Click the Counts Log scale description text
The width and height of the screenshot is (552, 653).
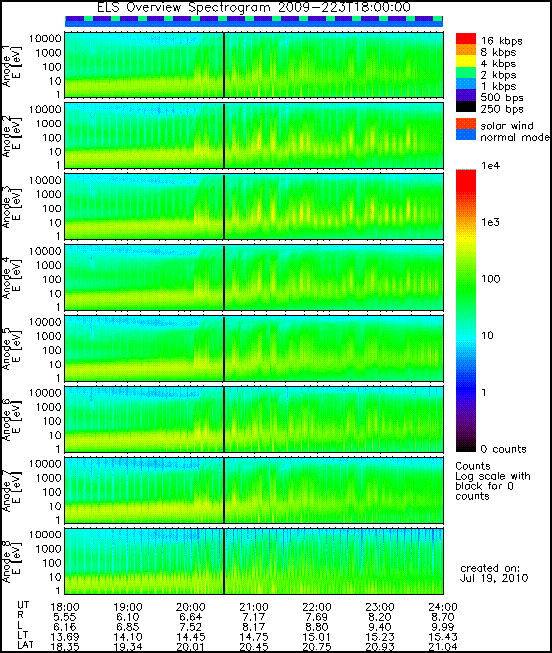[x=492, y=481]
